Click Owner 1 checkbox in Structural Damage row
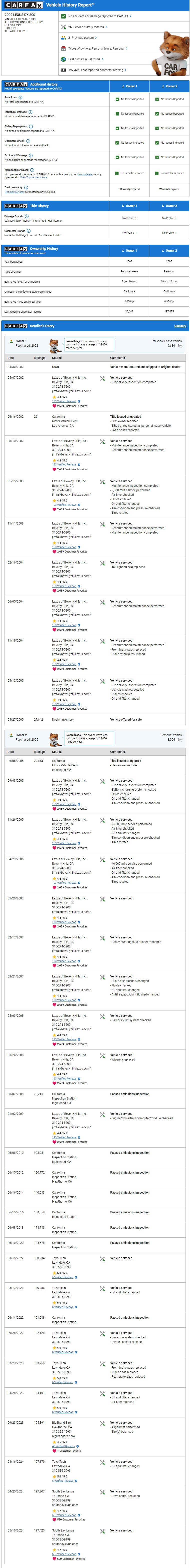This screenshot has width=190, height=1568. 117,114
